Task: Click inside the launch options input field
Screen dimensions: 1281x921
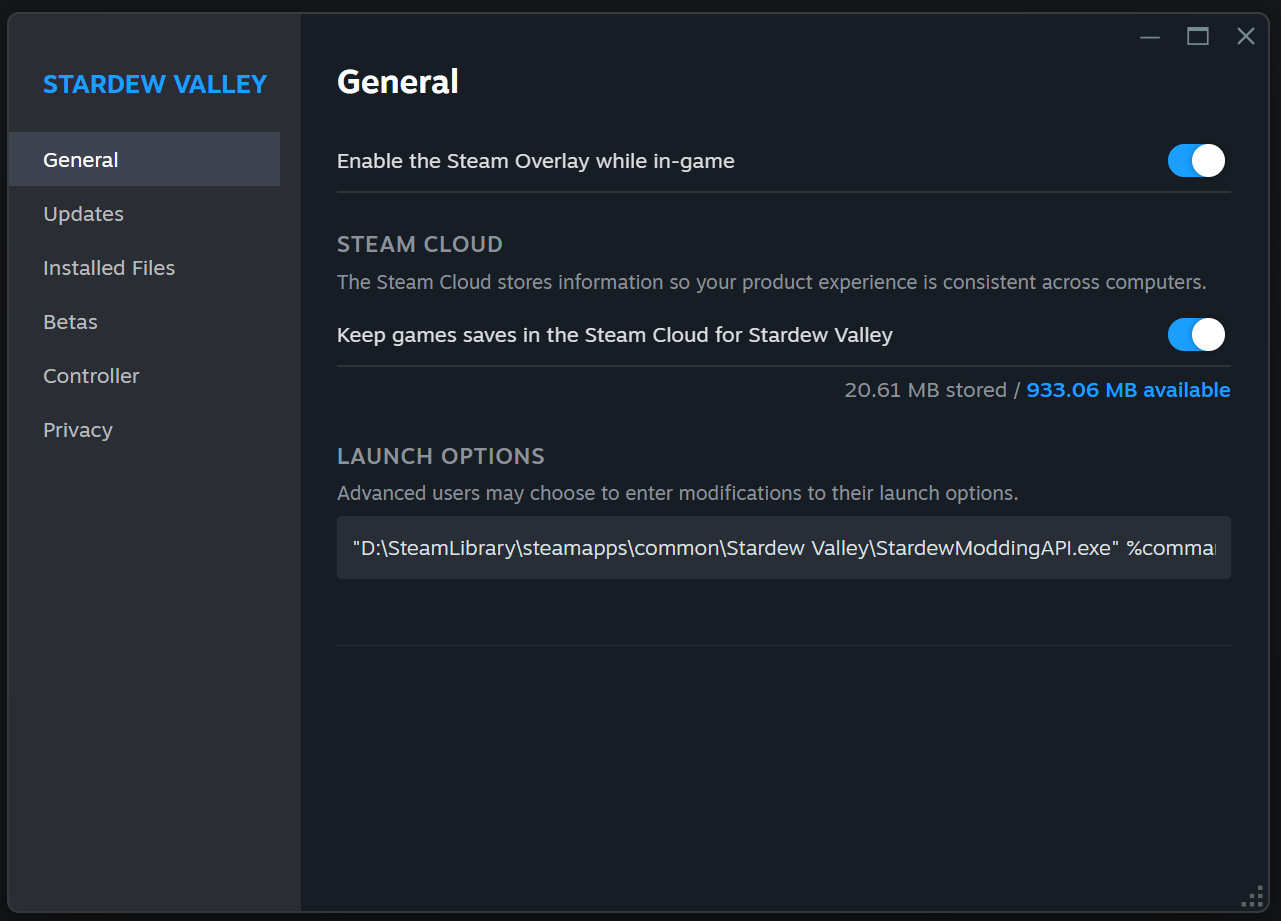Action: pos(783,547)
